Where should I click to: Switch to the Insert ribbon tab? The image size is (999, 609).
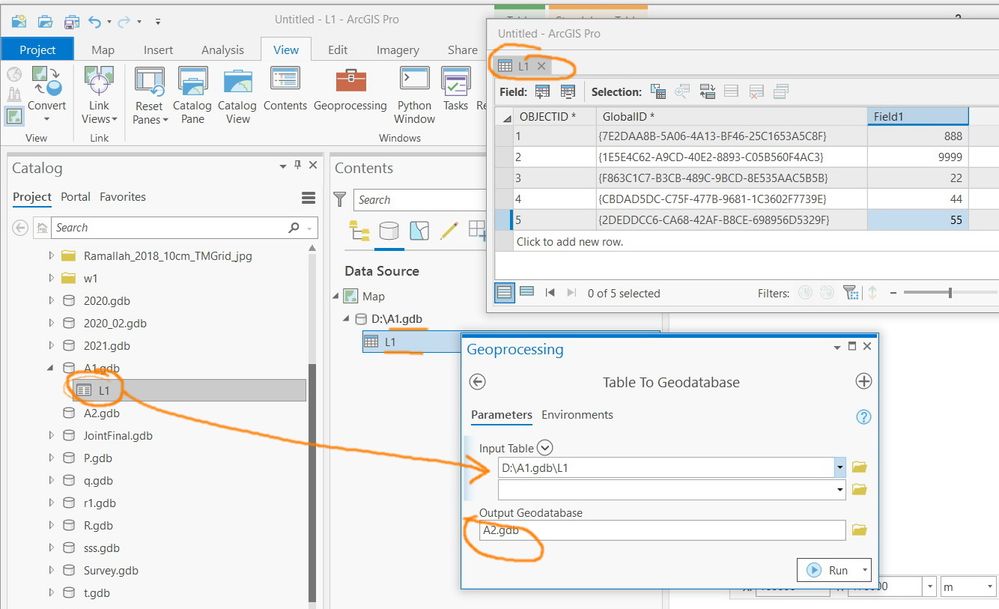tap(158, 50)
